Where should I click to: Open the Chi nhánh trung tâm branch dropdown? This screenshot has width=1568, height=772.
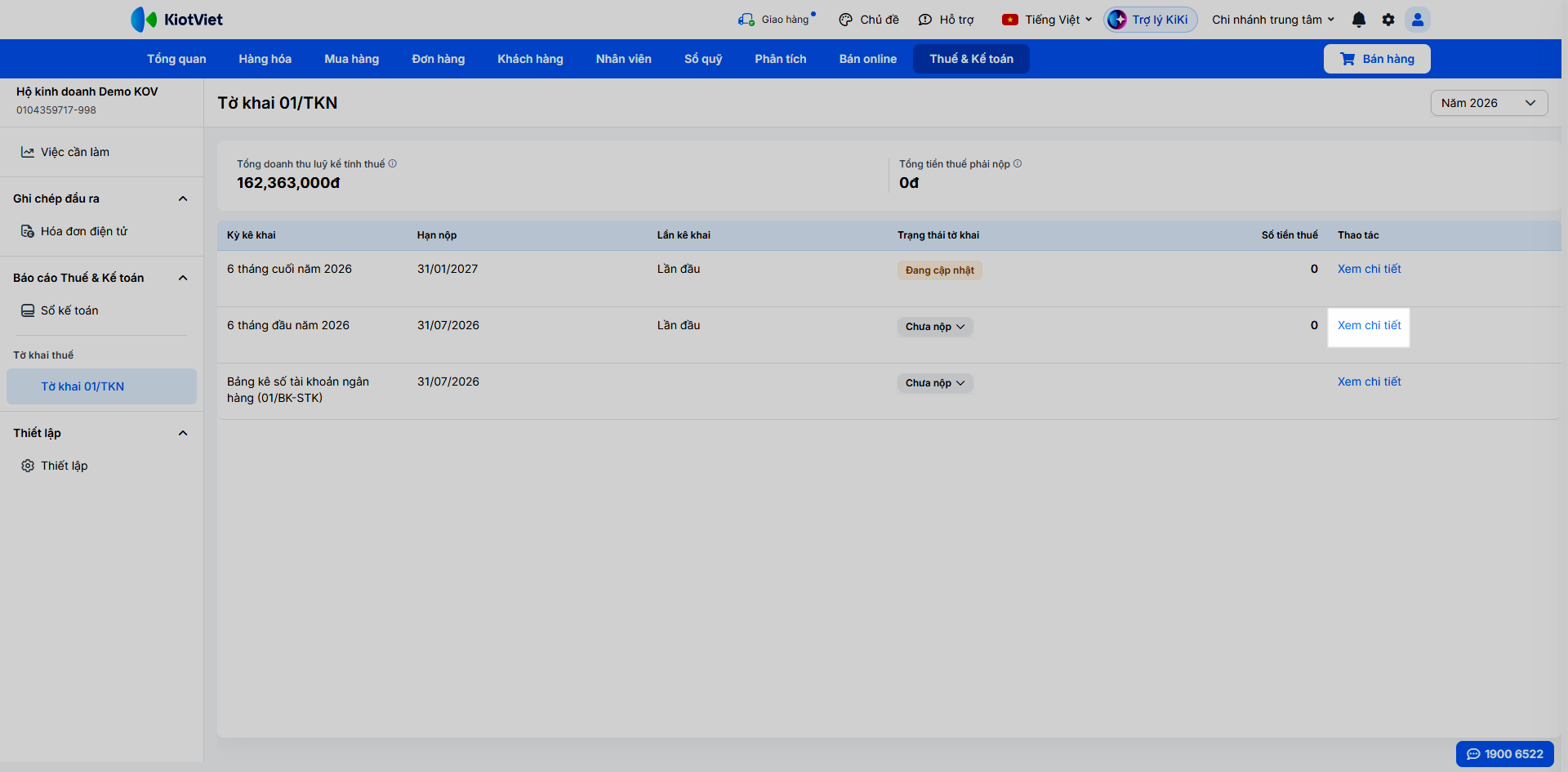[1273, 20]
